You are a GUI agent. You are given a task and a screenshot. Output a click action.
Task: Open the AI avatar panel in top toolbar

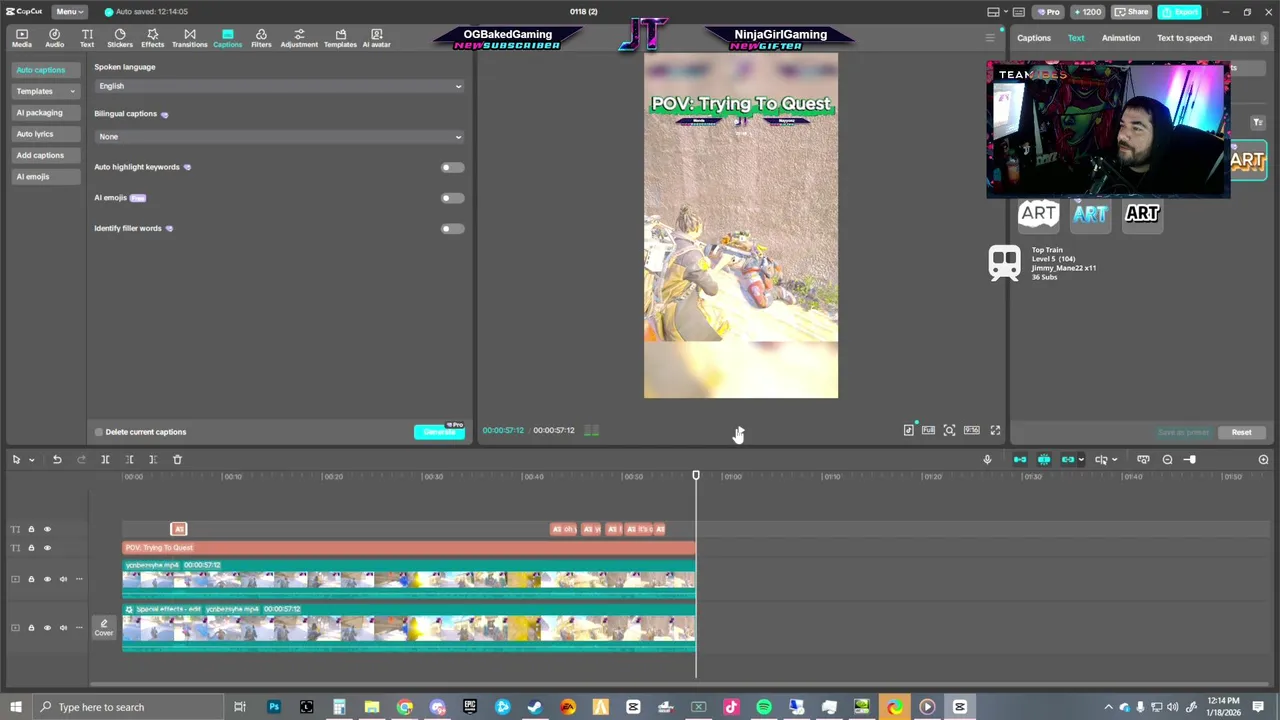[x=376, y=38]
